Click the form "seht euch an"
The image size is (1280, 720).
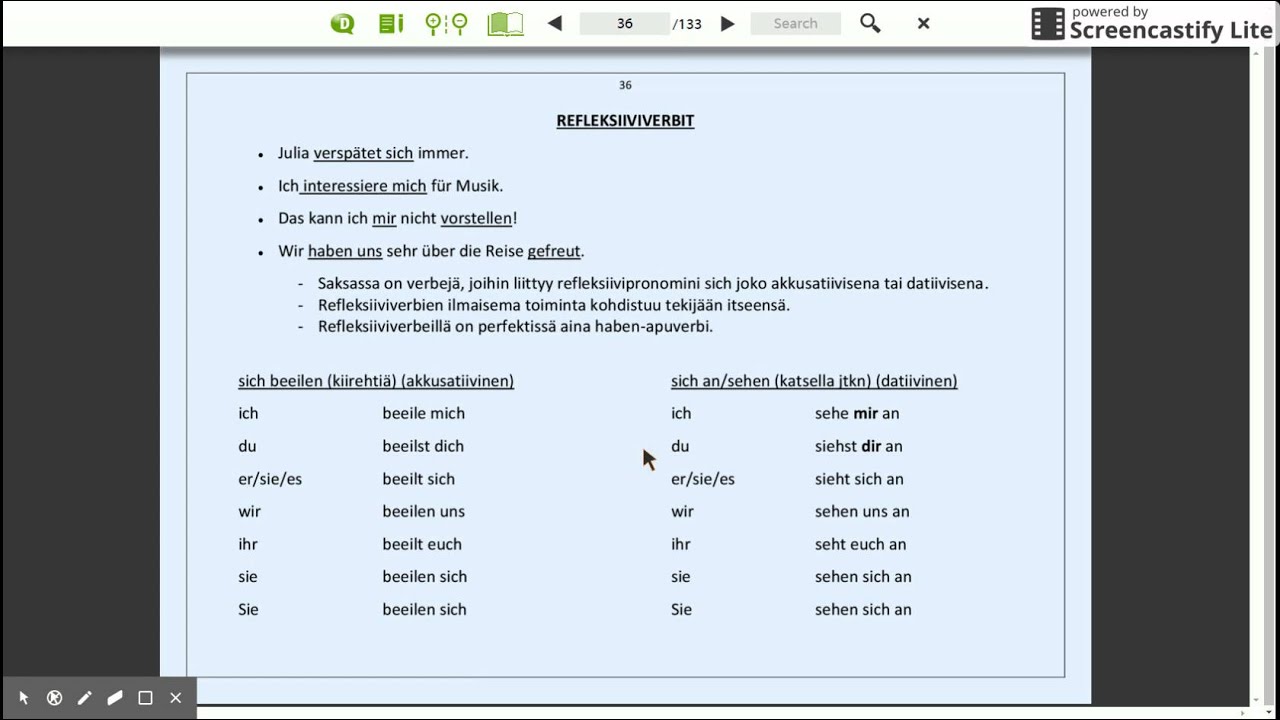click(x=860, y=544)
